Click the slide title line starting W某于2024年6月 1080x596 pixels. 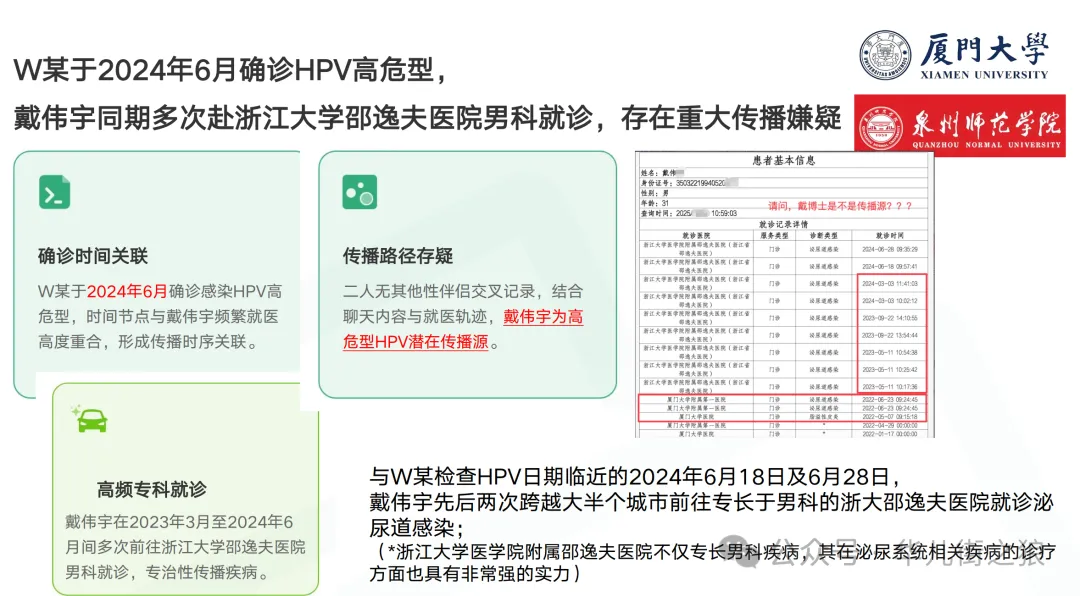click(231, 70)
